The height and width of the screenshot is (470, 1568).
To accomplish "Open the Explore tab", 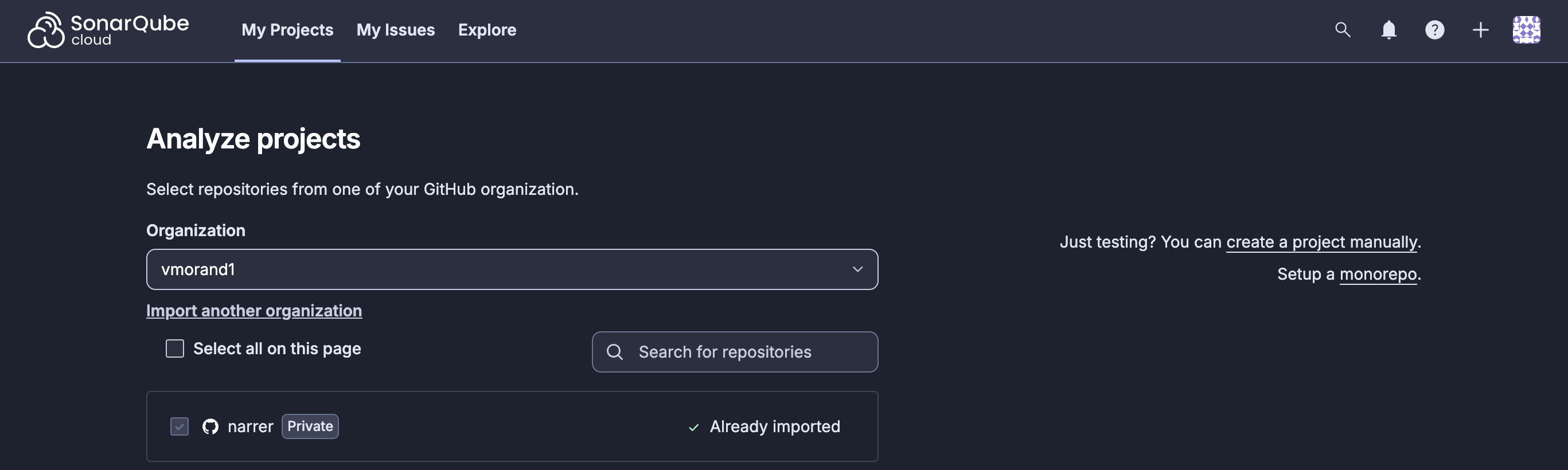I will (x=487, y=30).
